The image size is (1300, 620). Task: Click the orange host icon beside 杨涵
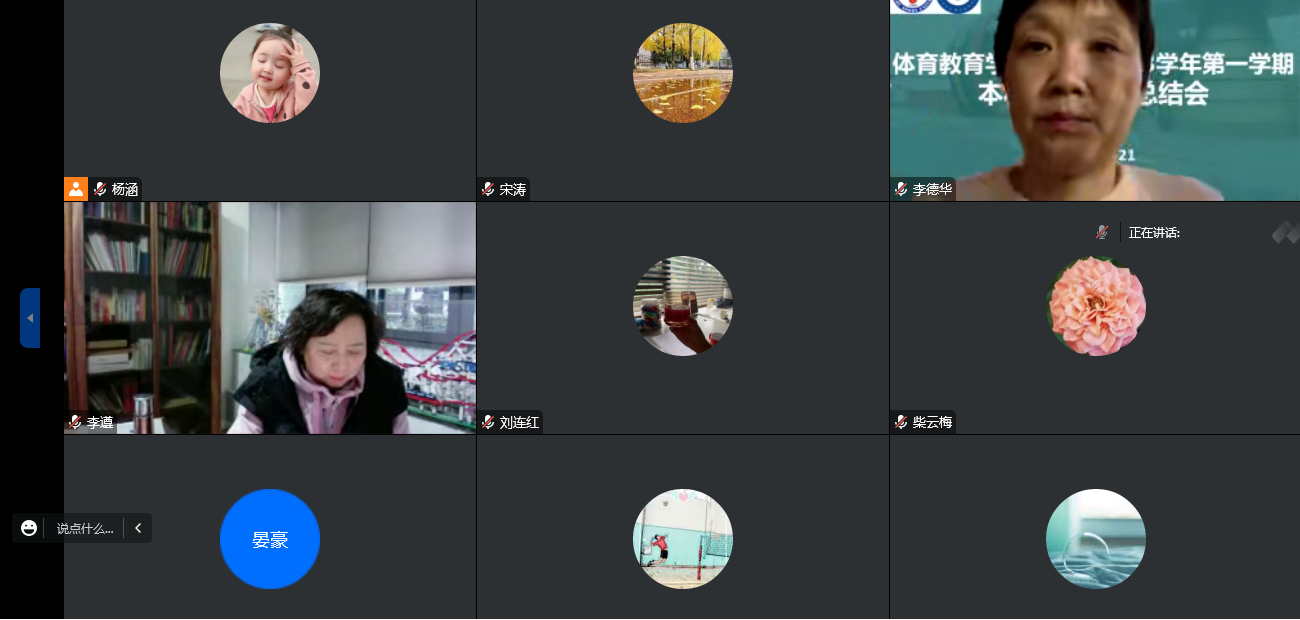(76, 189)
